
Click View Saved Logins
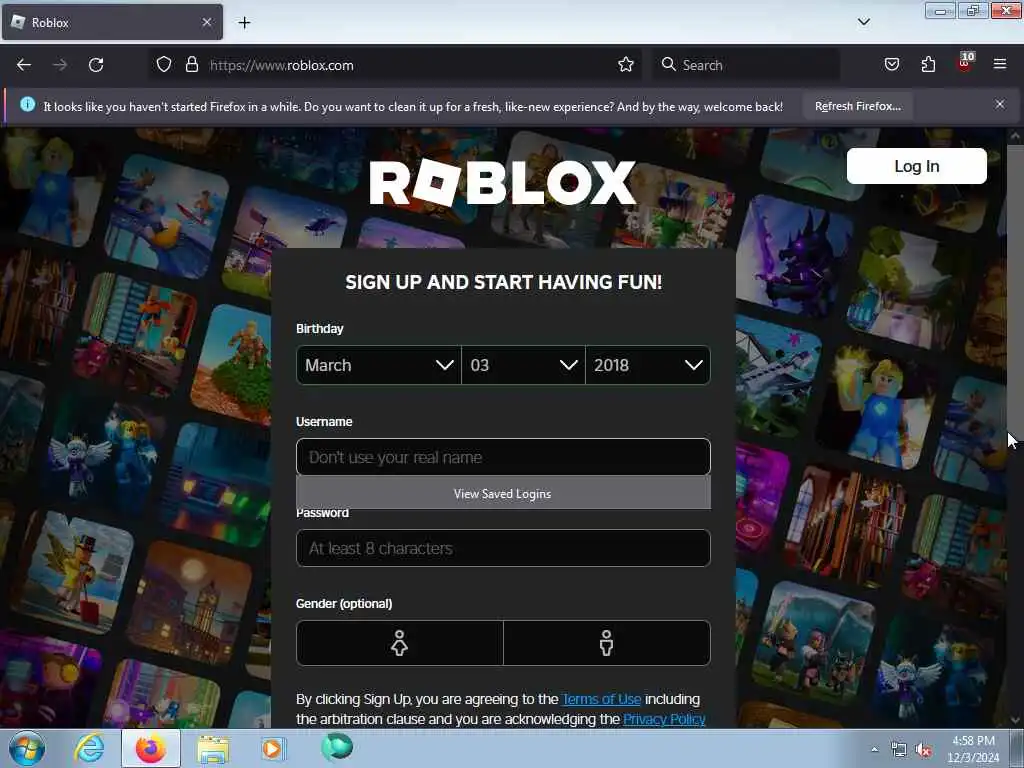(x=503, y=494)
